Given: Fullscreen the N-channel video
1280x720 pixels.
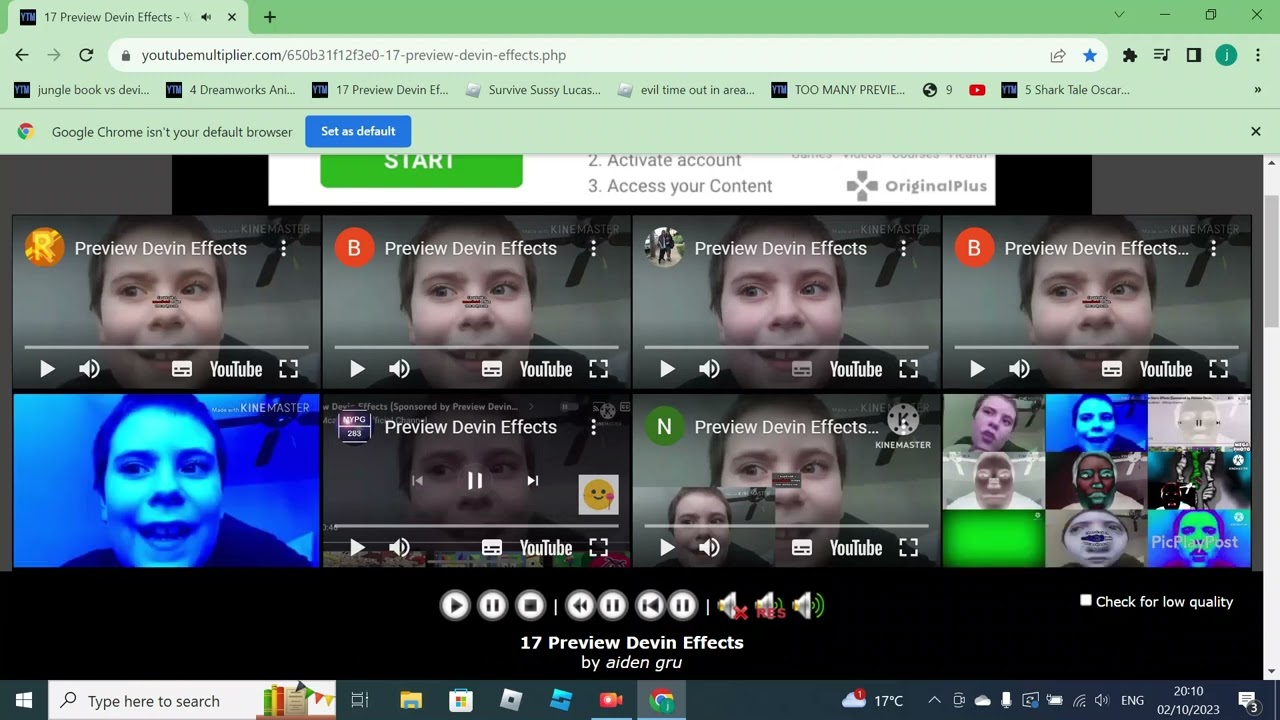Looking at the screenshot, I should pyautogui.click(x=908, y=548).
